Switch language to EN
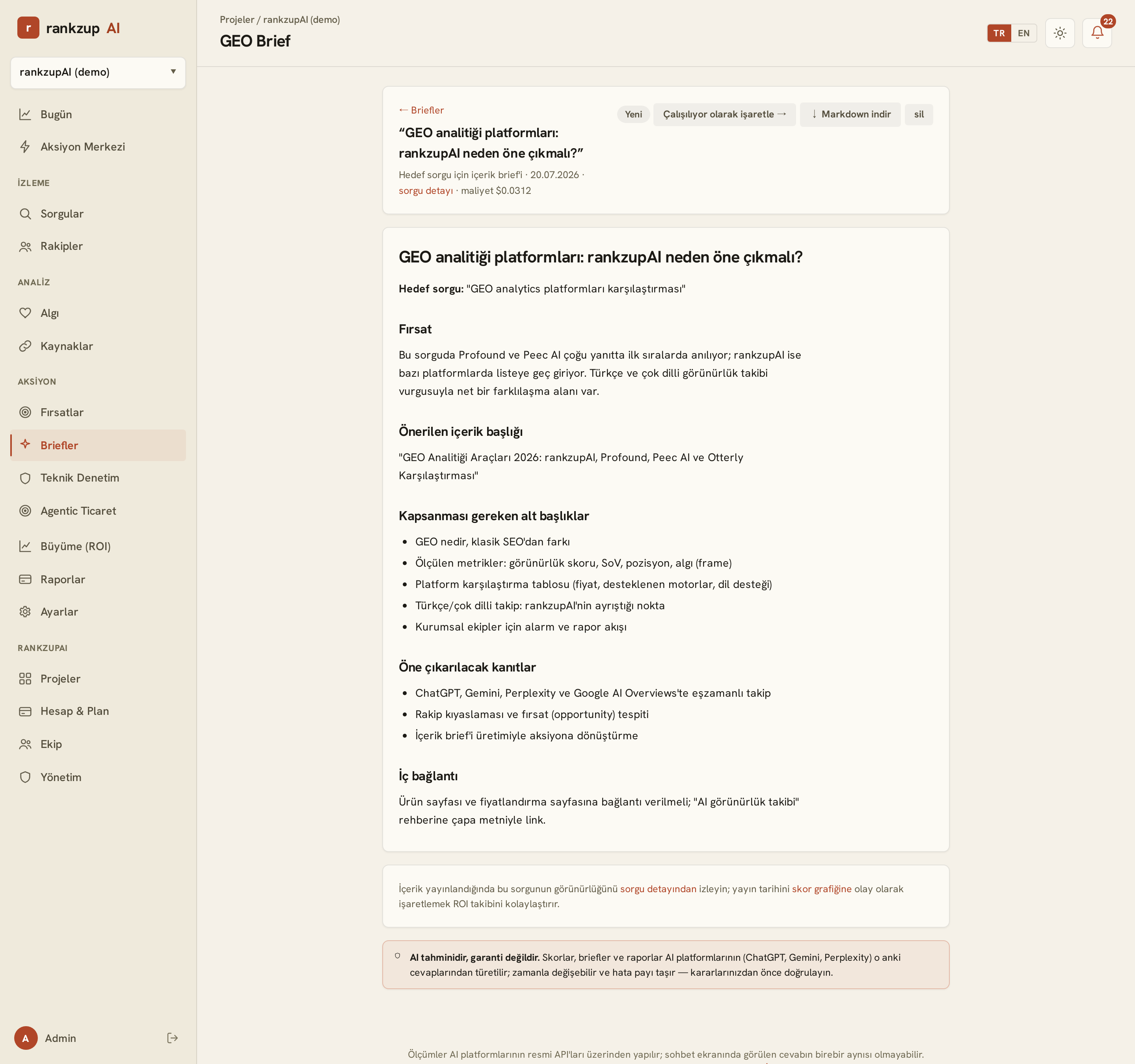This screenshot has width=1135, height=1064. pos(1023,33)
